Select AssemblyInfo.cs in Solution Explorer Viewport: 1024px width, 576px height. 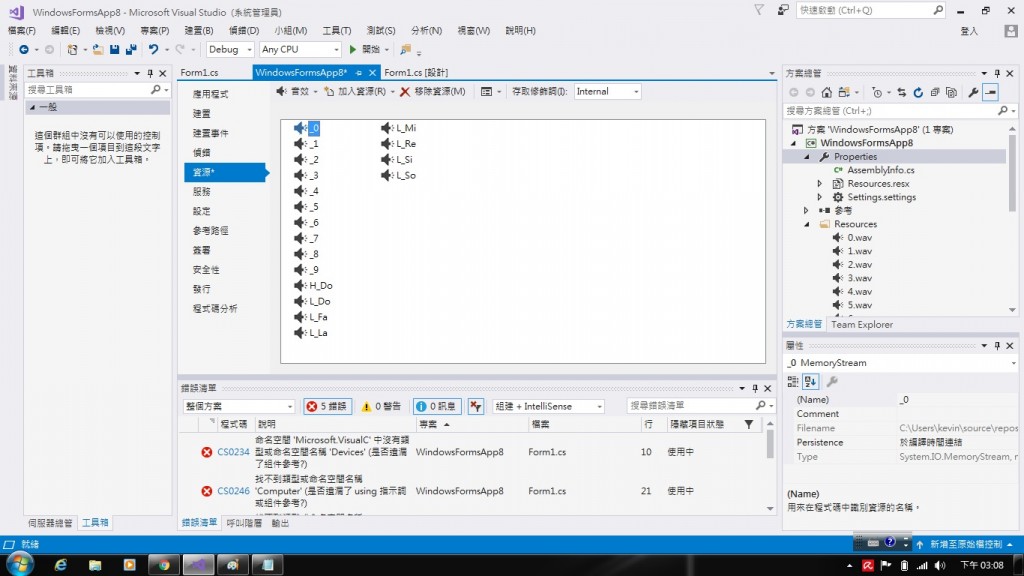coord(880,170)
